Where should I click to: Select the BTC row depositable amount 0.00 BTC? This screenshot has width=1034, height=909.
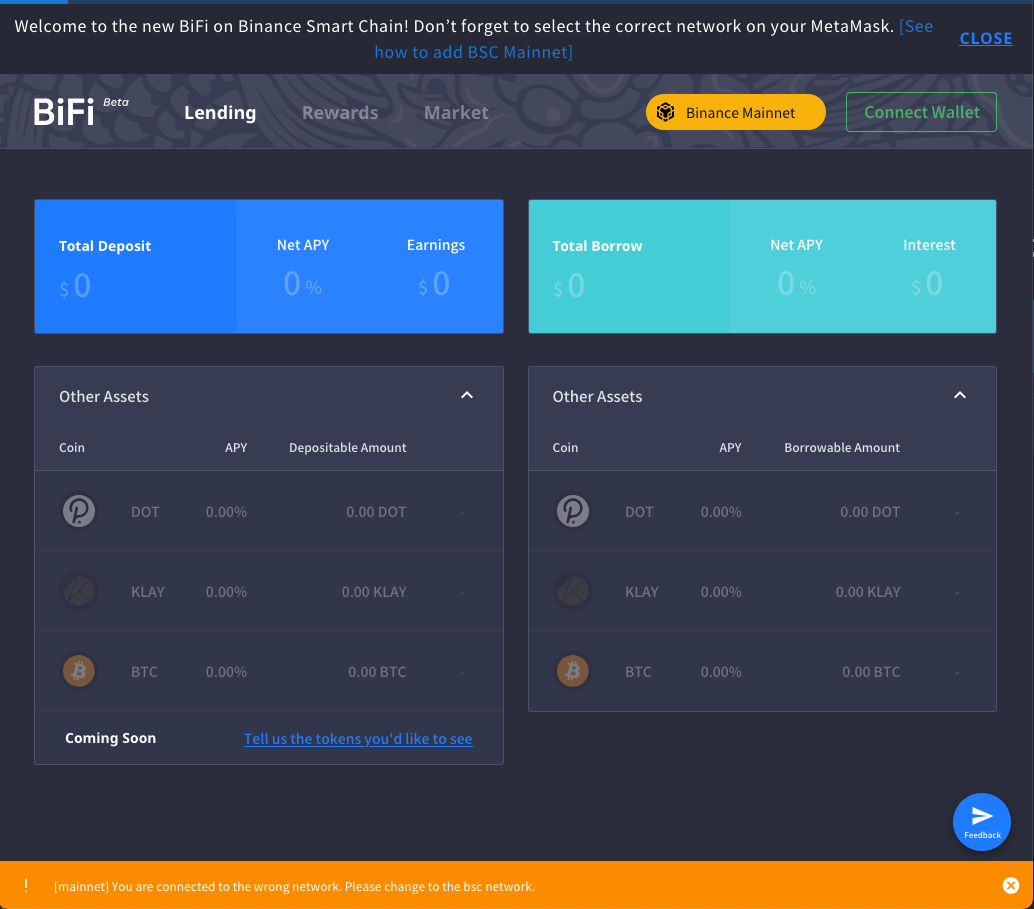377,672
